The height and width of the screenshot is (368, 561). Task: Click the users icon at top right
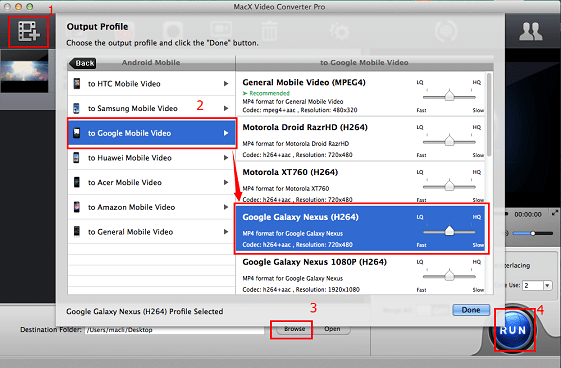coord(531,31)
